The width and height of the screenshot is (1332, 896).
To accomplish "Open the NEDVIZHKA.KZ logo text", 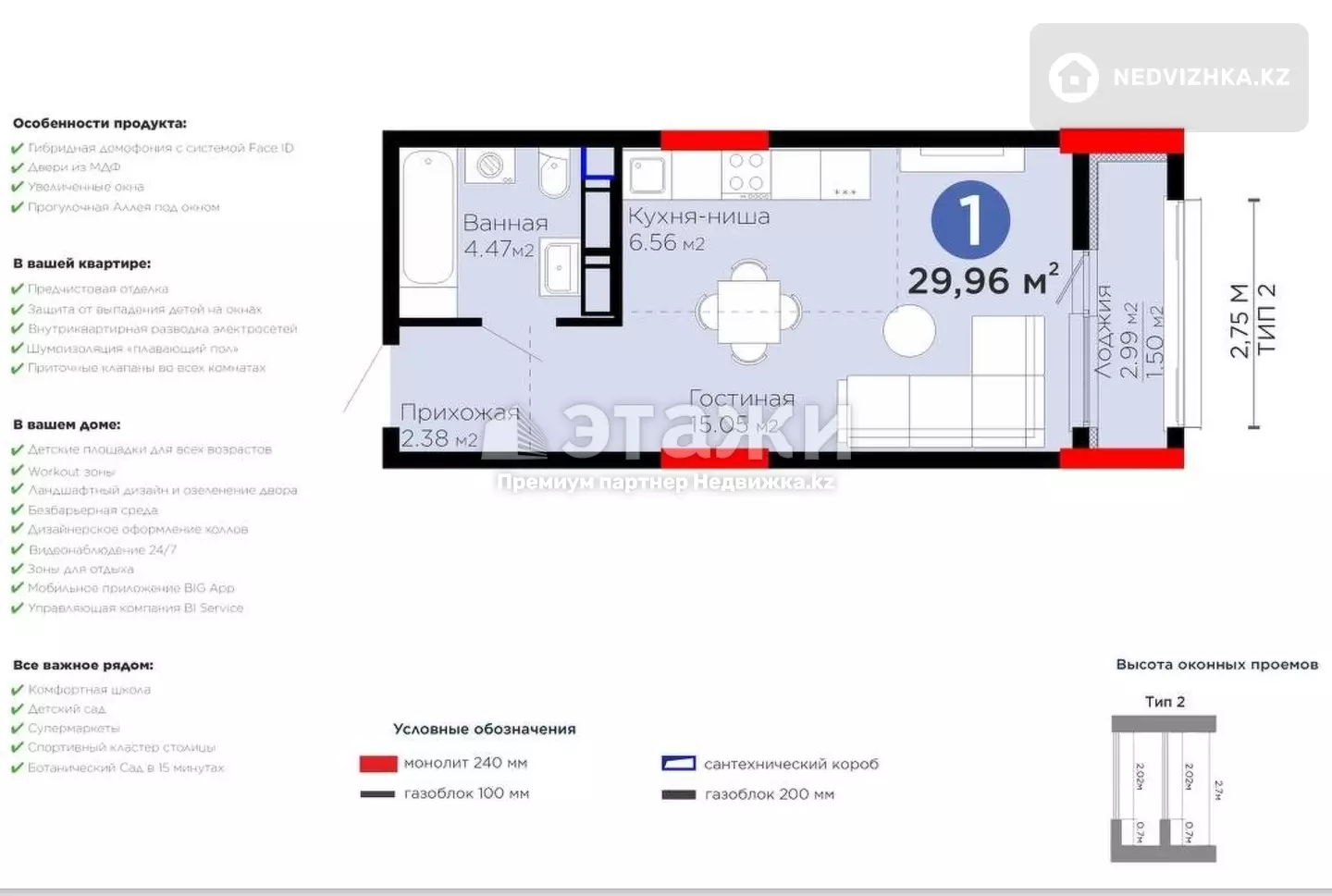I will (1201, 77).
